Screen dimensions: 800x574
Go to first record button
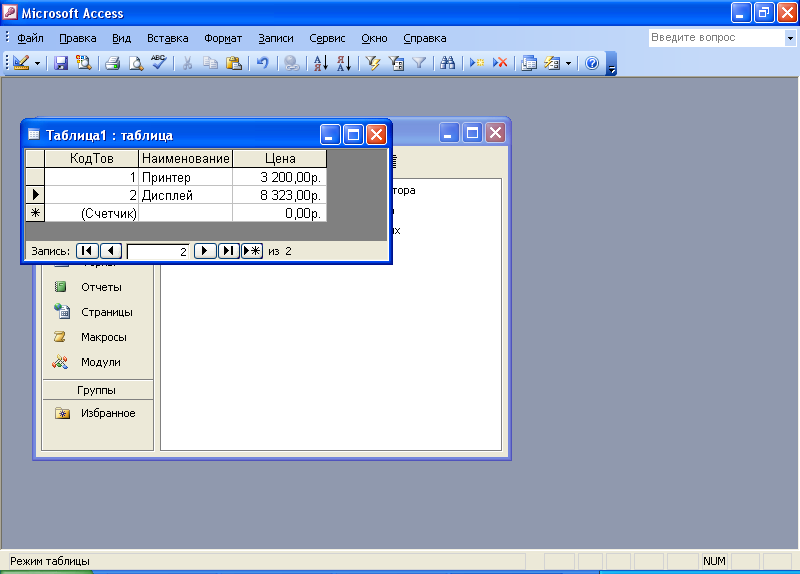87,251
